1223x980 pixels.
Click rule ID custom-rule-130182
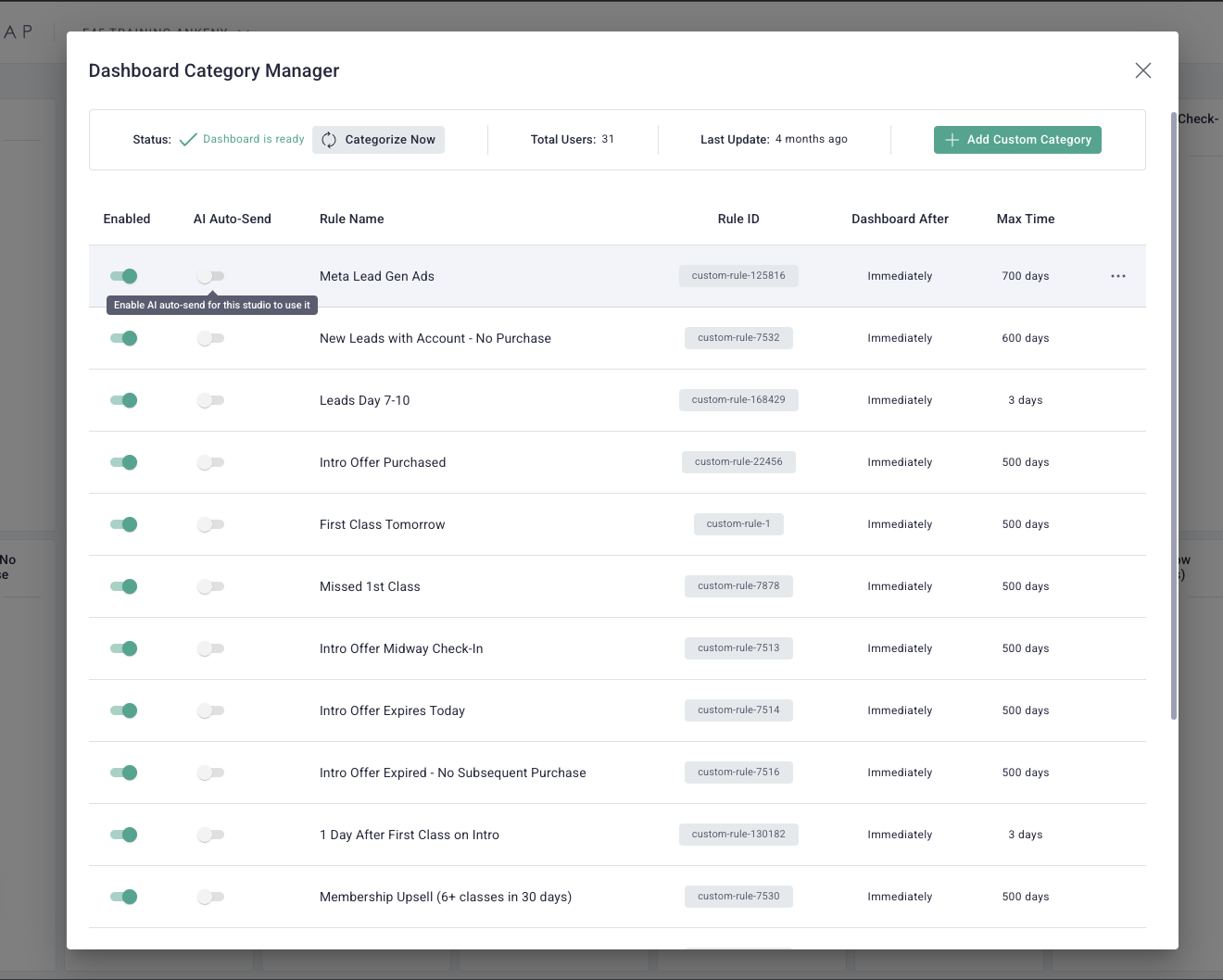coord(738,835)
